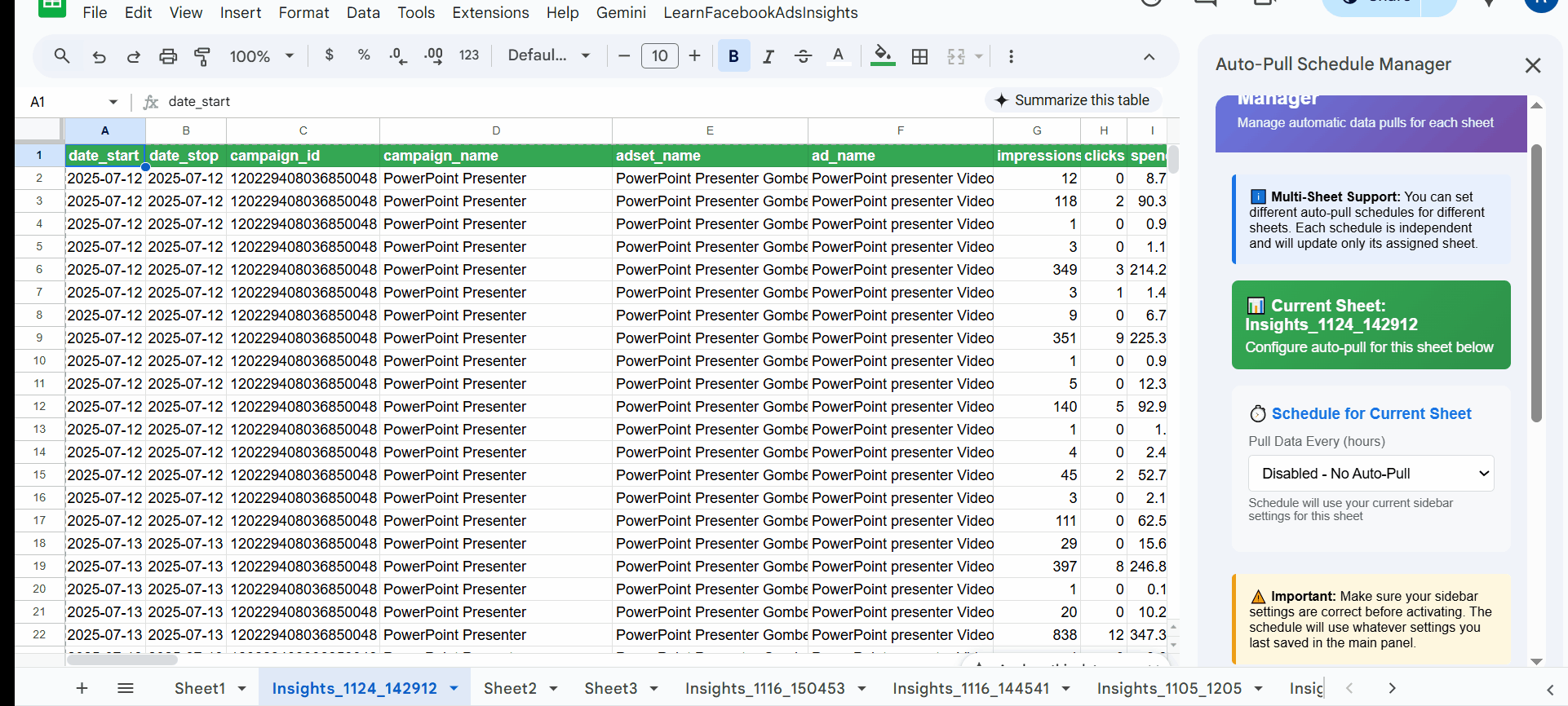Click the Print icon
The width and height of the screenshot is (1568, 706).
click(x=168, y=56)
